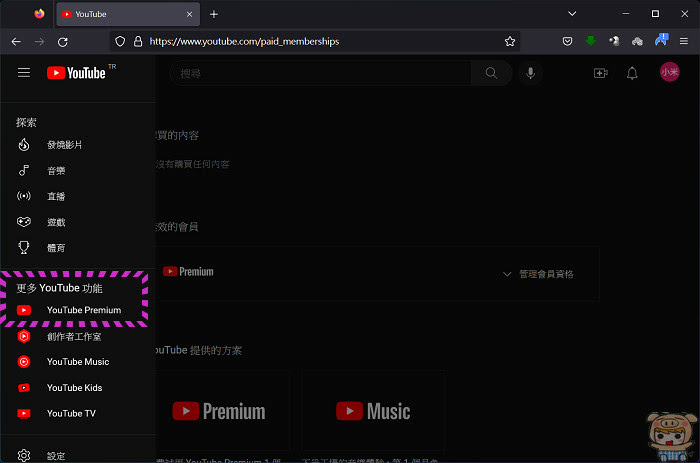Start voice search with microphone icon
Viewport: 700px width, 463px height.
point(530,73)
